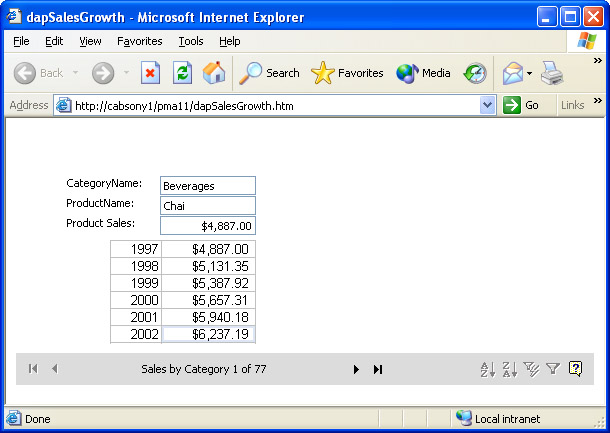Click the ProductName field containing Chai
This screenshot has width=610, height=433.
(208, 205)
